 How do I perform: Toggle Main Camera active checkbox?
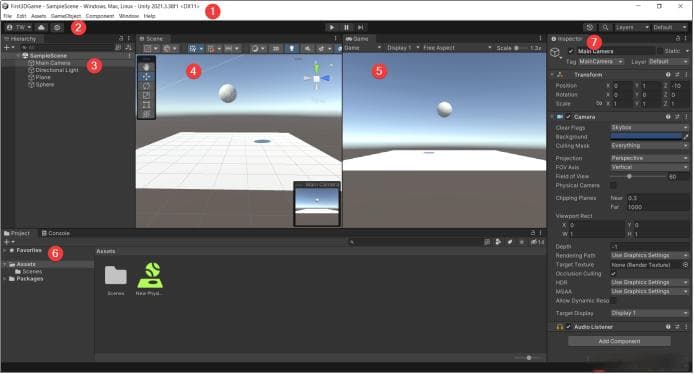[x=571, y=51]
